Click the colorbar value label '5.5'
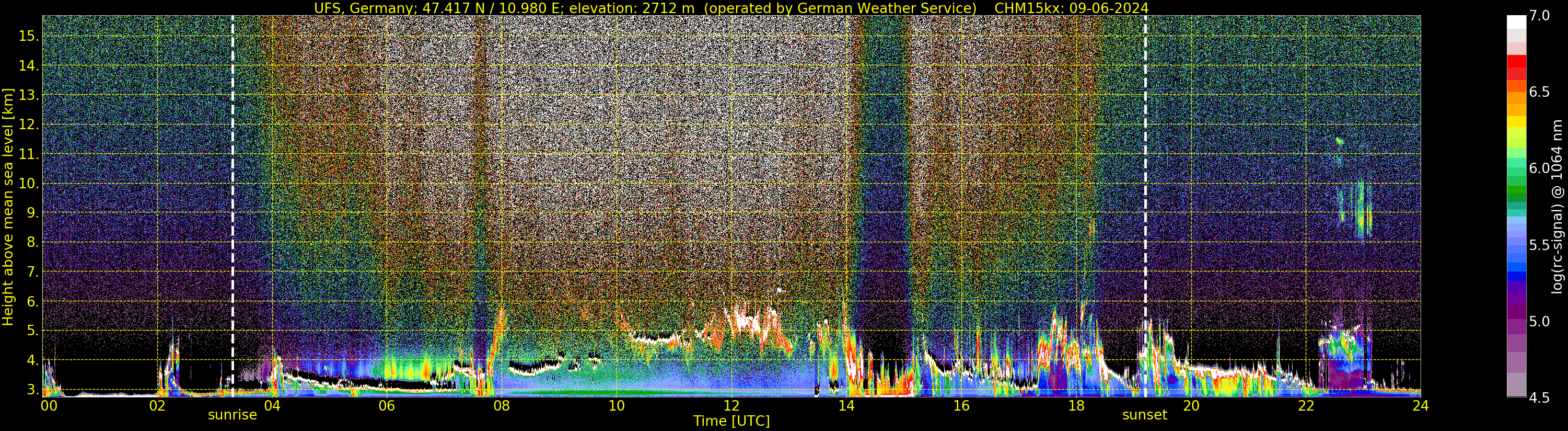This screenshot has width=1568, height=431. pyautogui.click(x=1539, y=245)
